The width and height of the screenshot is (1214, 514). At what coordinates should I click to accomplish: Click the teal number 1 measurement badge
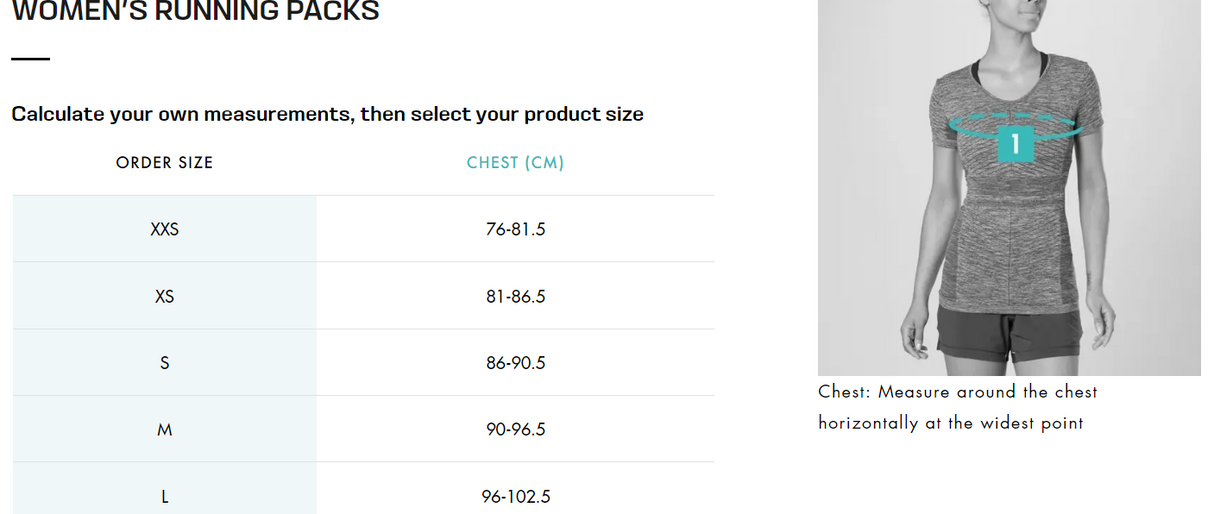pyautogui.click(x=1014, y=144)
